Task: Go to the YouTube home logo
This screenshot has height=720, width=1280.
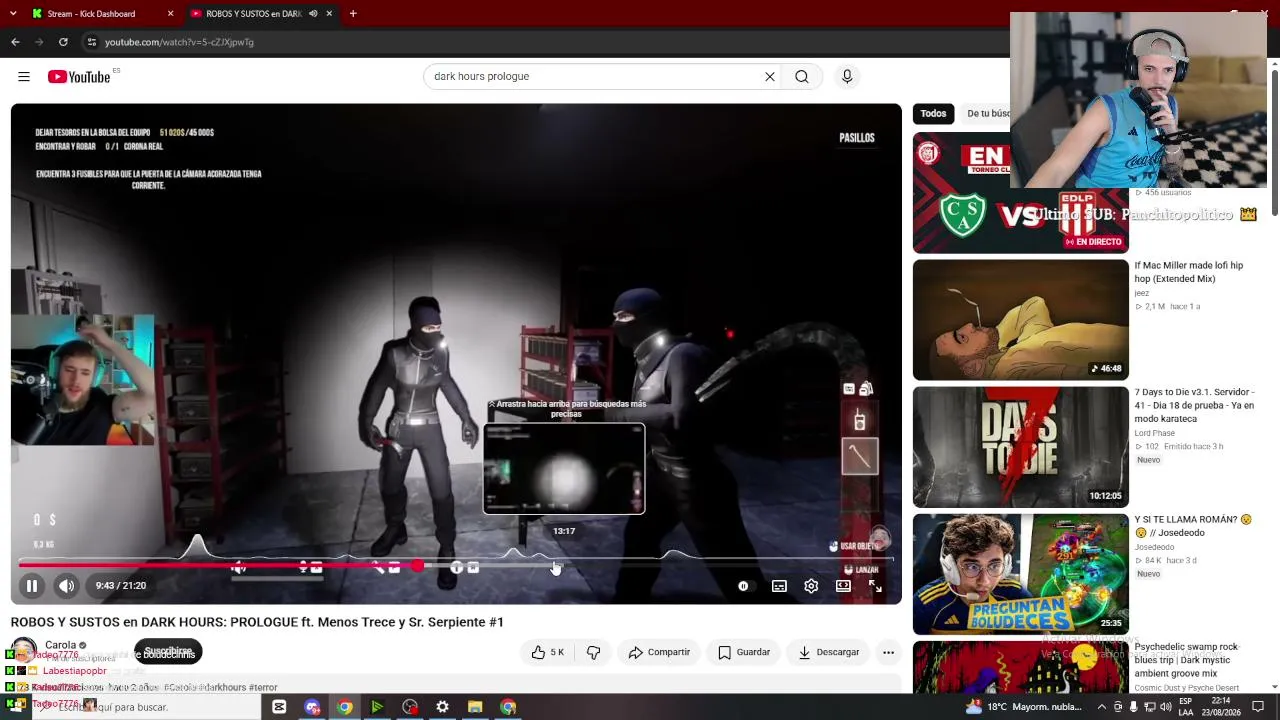Action: (x=79, y=77)
